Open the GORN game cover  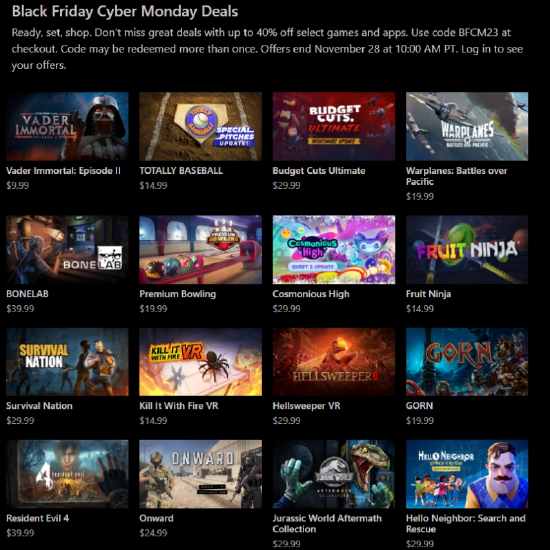467,362
